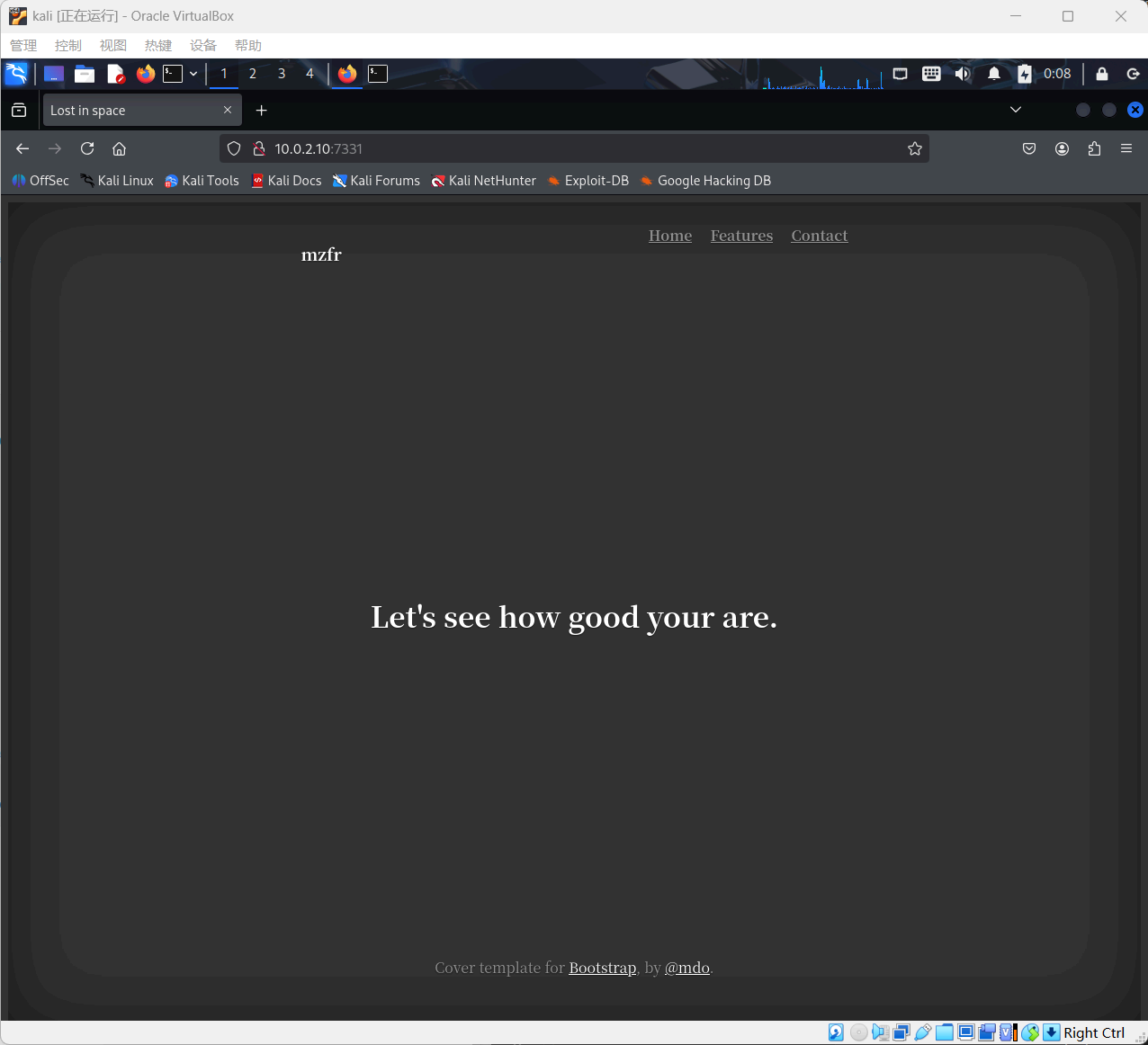This screenshot has height=1045, width=1148.
Task: Reload the current page
Action: tap(87, 148)
